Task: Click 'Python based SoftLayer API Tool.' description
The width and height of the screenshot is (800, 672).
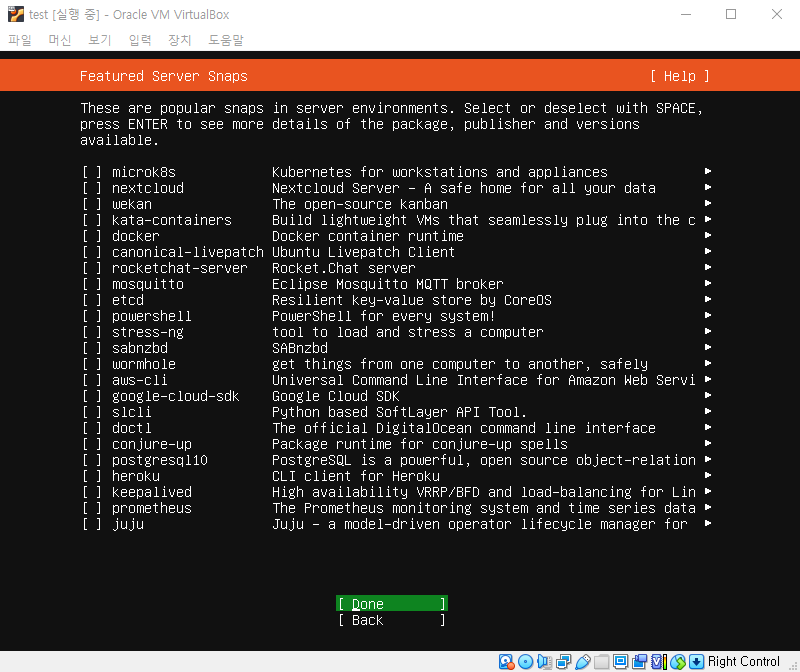Action: point(399,412)
